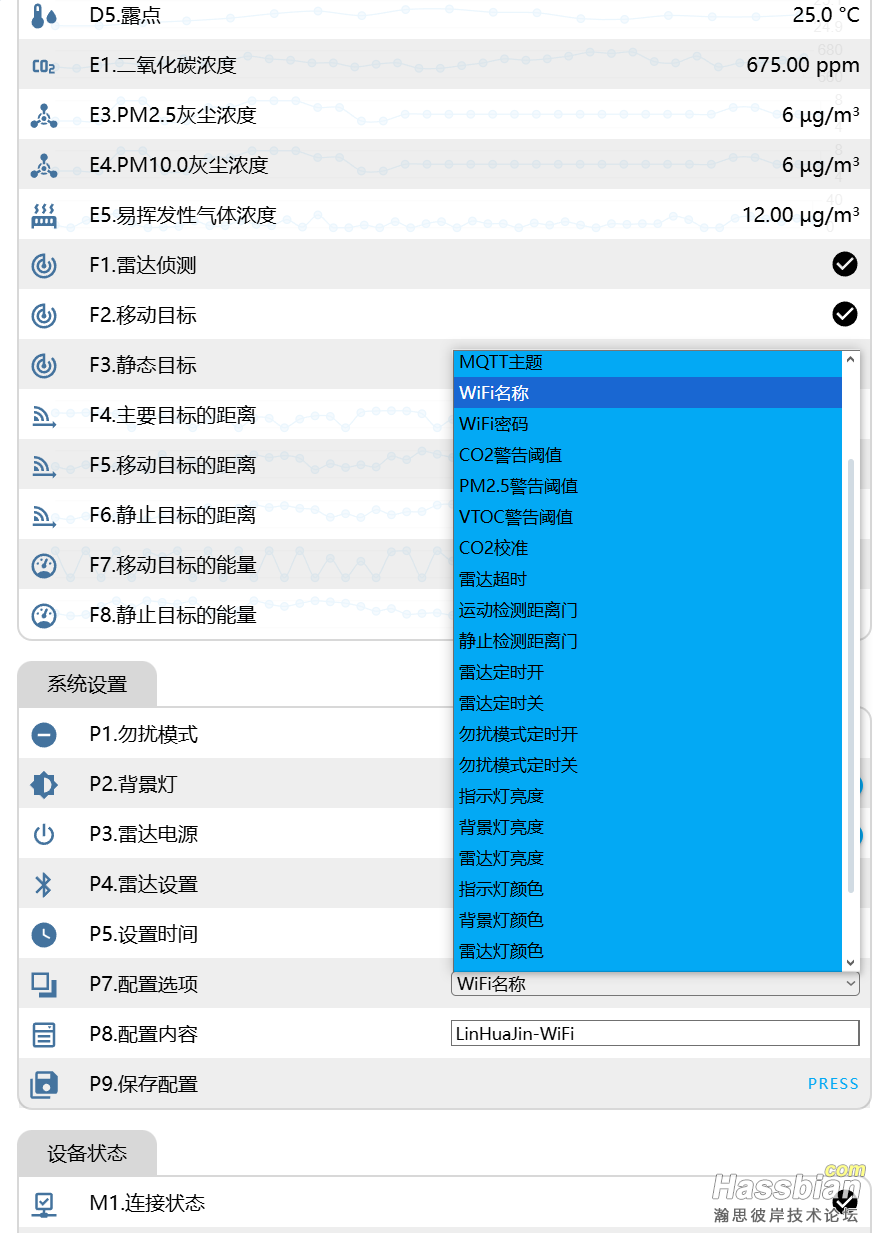Click the Bluetooth icon next to P4.雷达设置
This screenshot has height=1233, width=887.
(x=44, y=884)
